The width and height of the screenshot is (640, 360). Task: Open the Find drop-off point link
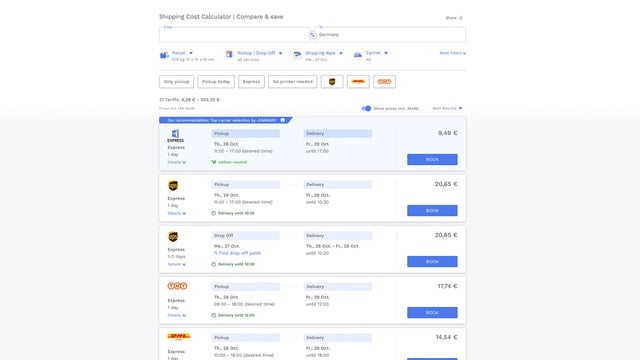238,253
